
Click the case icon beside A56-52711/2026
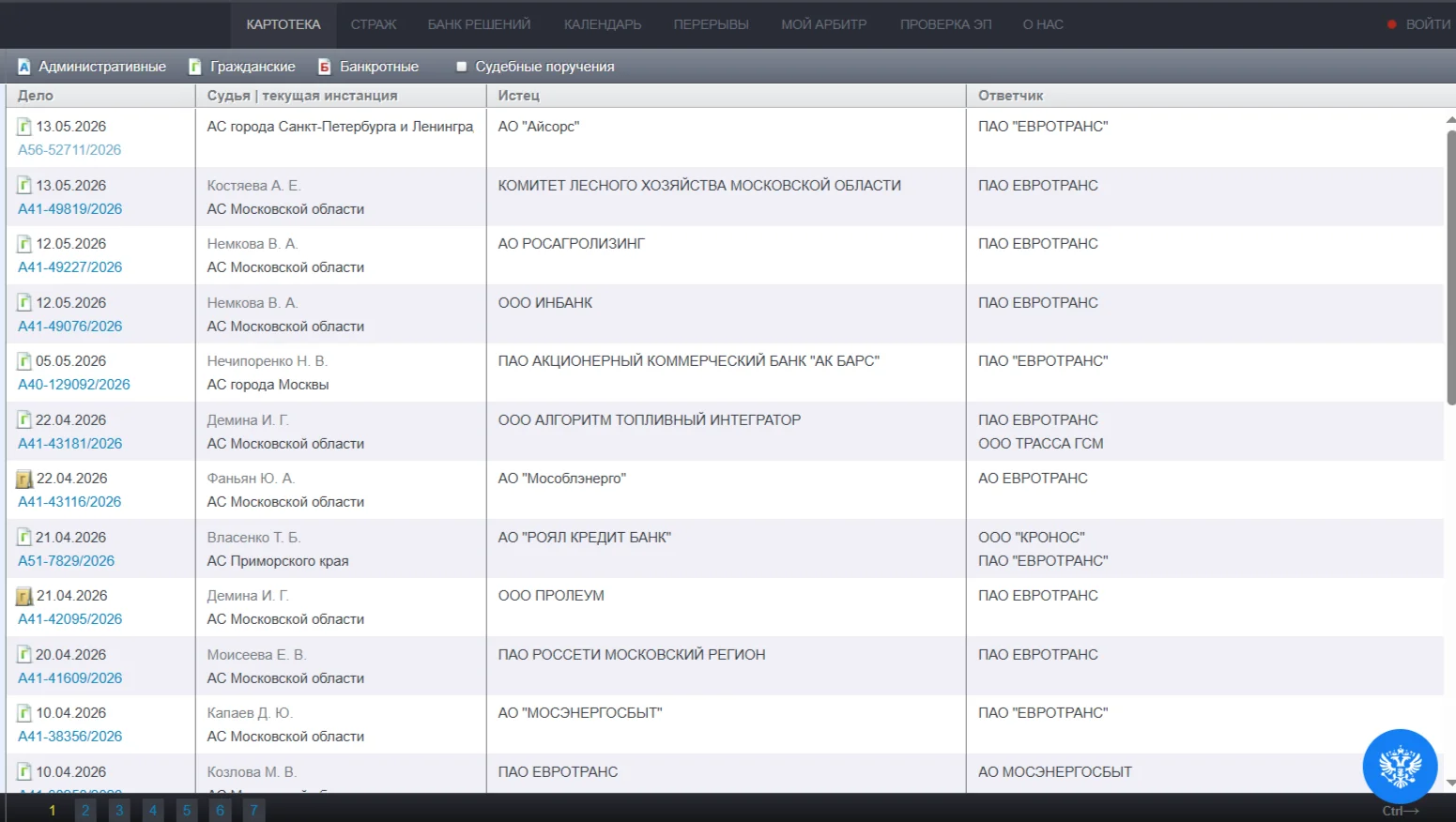click(x=24, y=127)
